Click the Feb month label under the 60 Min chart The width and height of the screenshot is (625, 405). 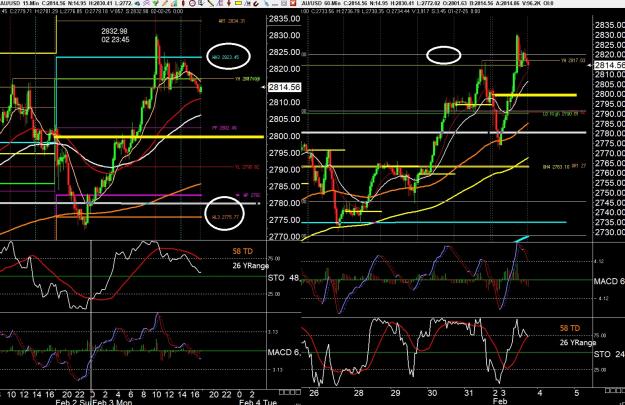(x=500, y=401)
